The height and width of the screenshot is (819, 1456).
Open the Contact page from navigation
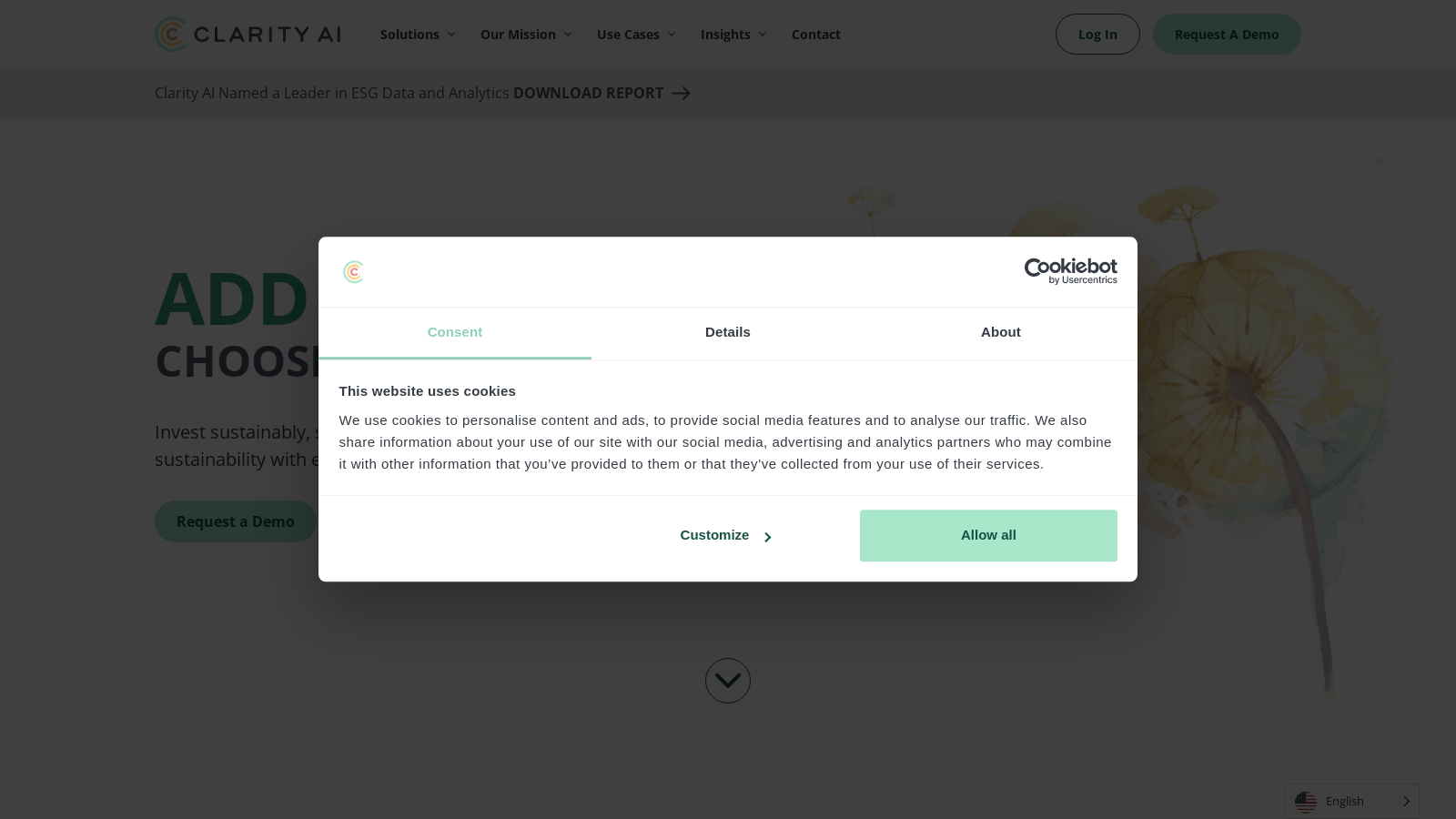[x=816, y=35]
